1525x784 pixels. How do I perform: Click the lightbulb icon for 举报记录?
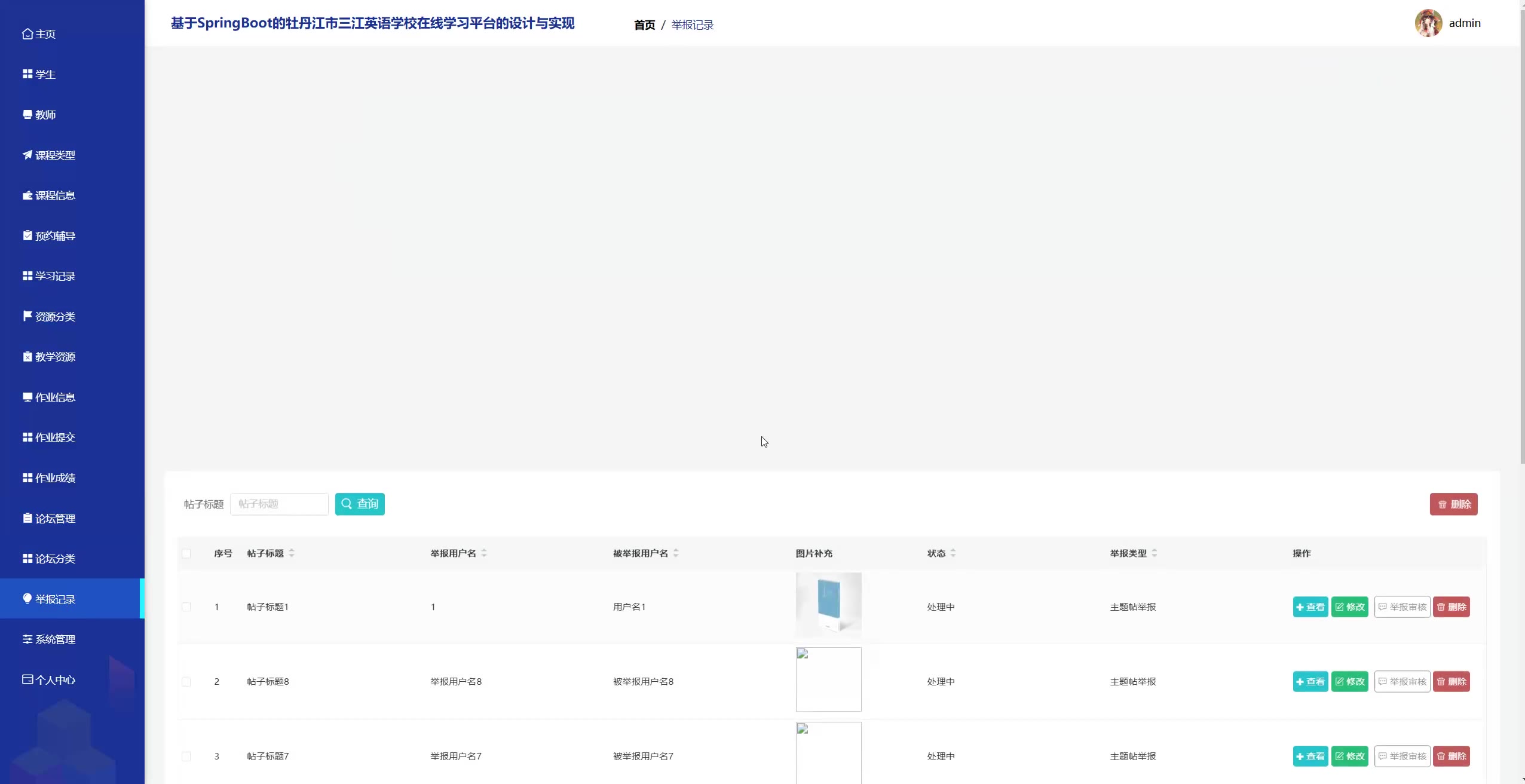click(x=27, y=598)
